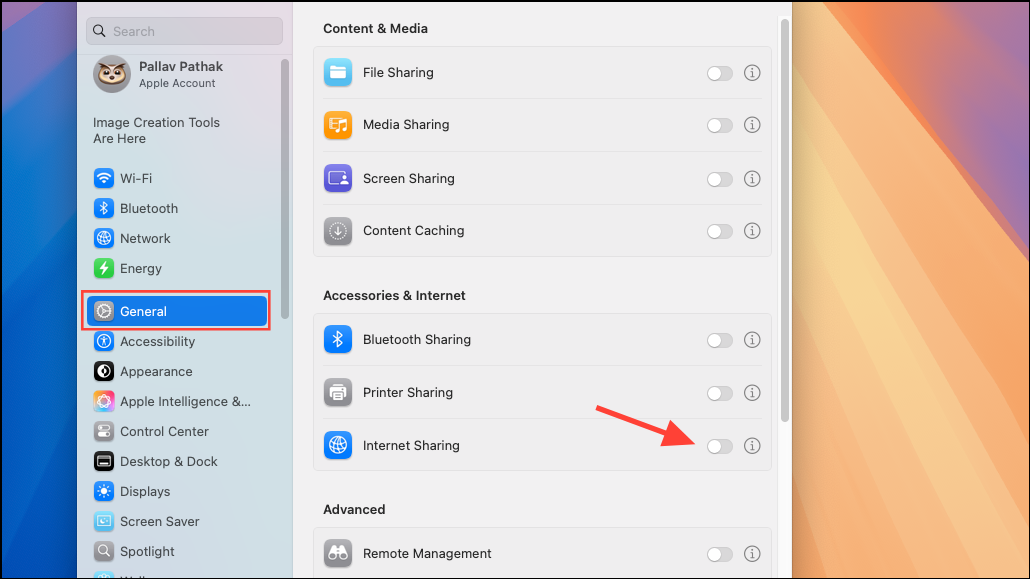The height and width of the screenshot is (579, 1030).
Task: Open info for Internet Sharing
Action: 752,446
